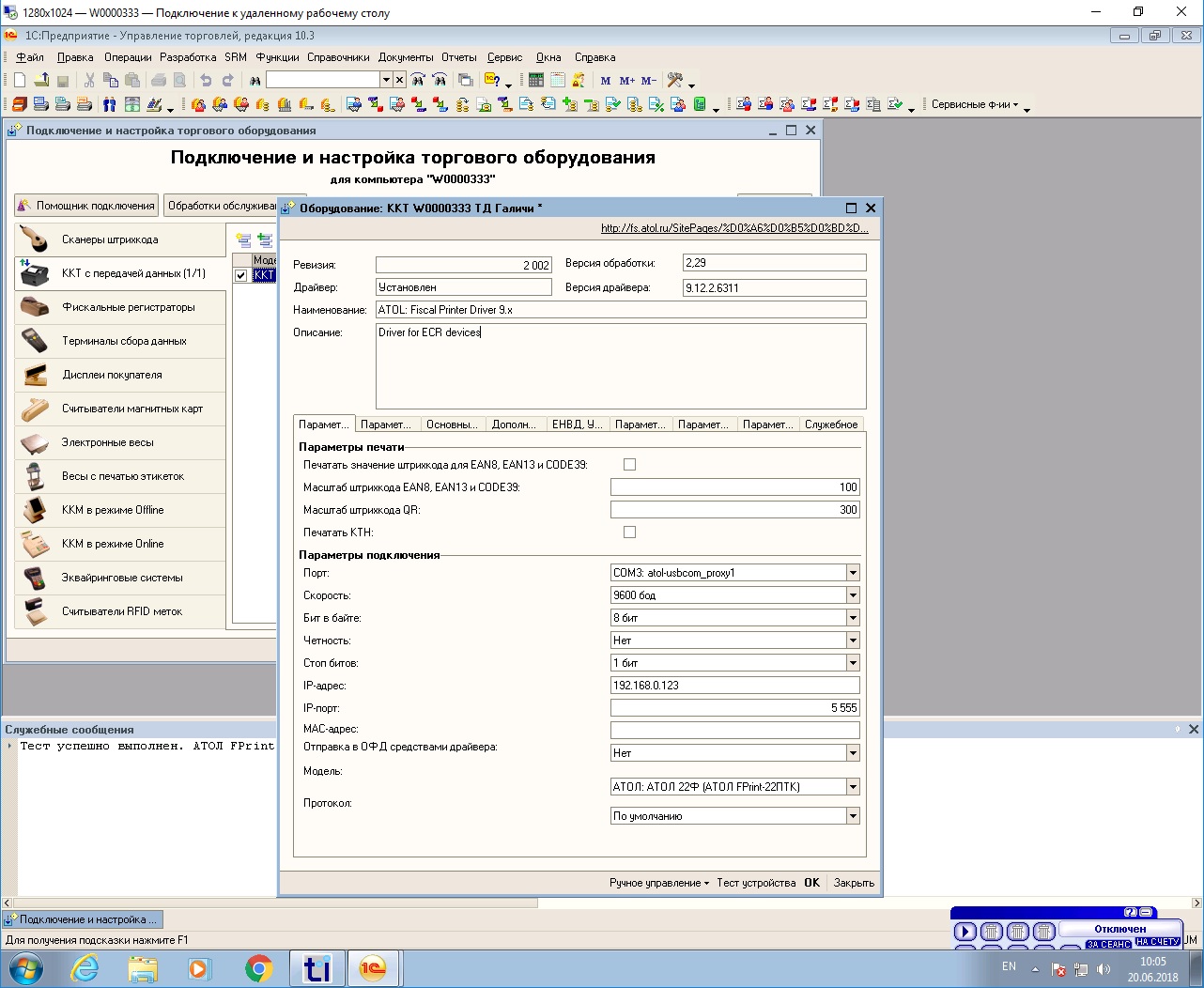The image size is (1204, 988).
Task: Click the horizontal scrollbar under messages
Action: pyautogui.click(x=273, y=903)
